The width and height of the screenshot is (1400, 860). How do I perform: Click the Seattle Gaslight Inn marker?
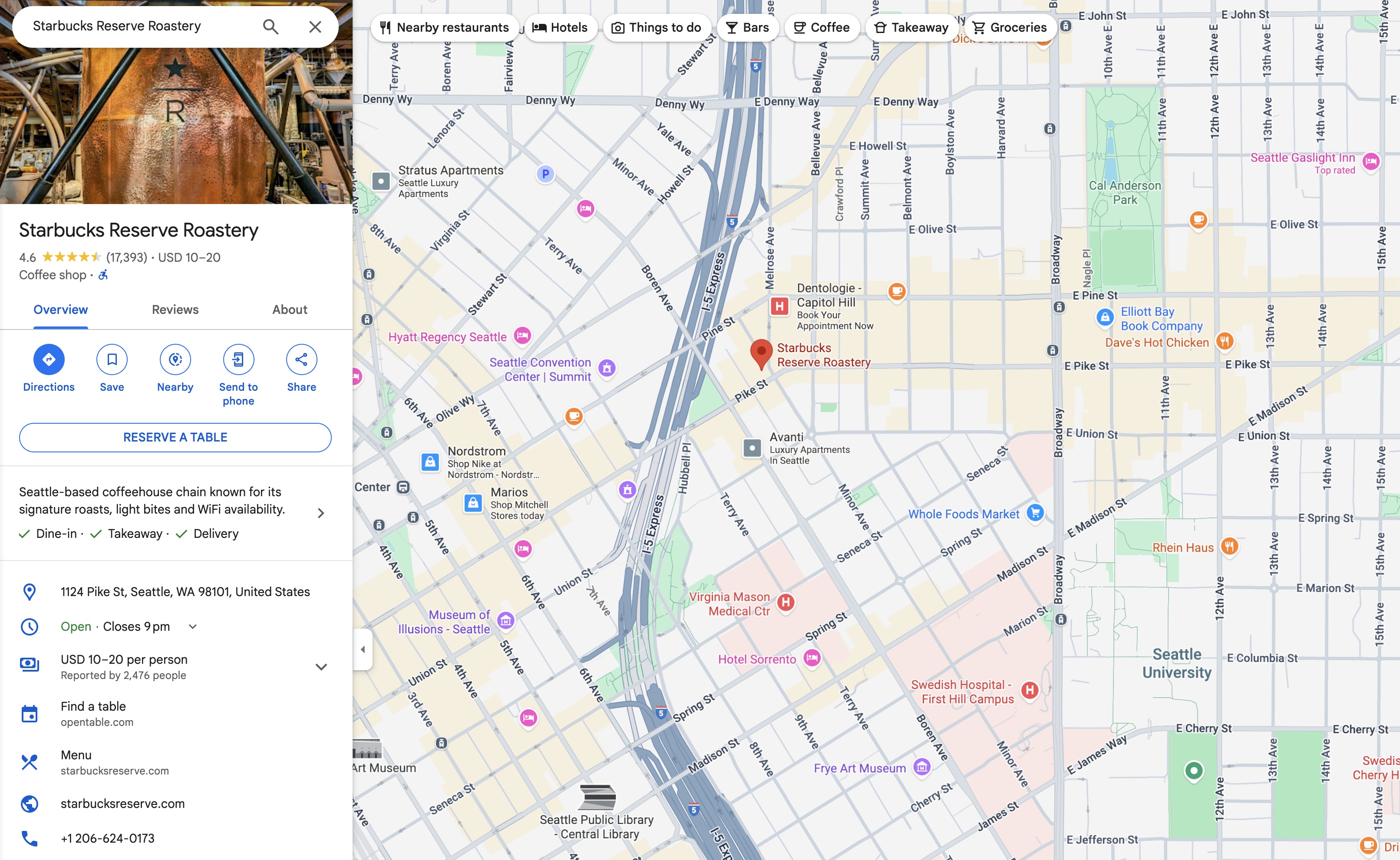coord(1371,161)
